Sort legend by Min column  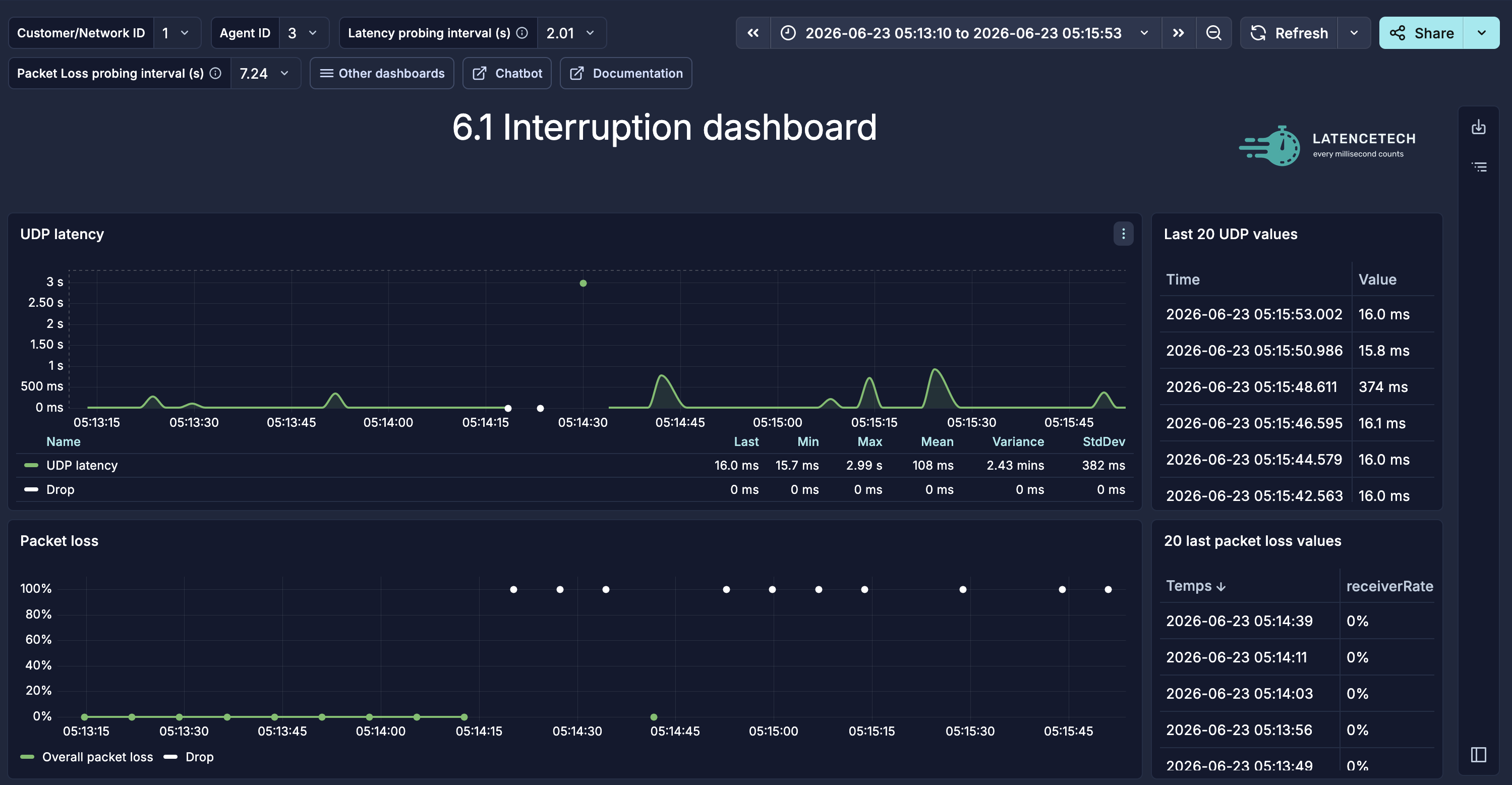click(x=807, y=441)
